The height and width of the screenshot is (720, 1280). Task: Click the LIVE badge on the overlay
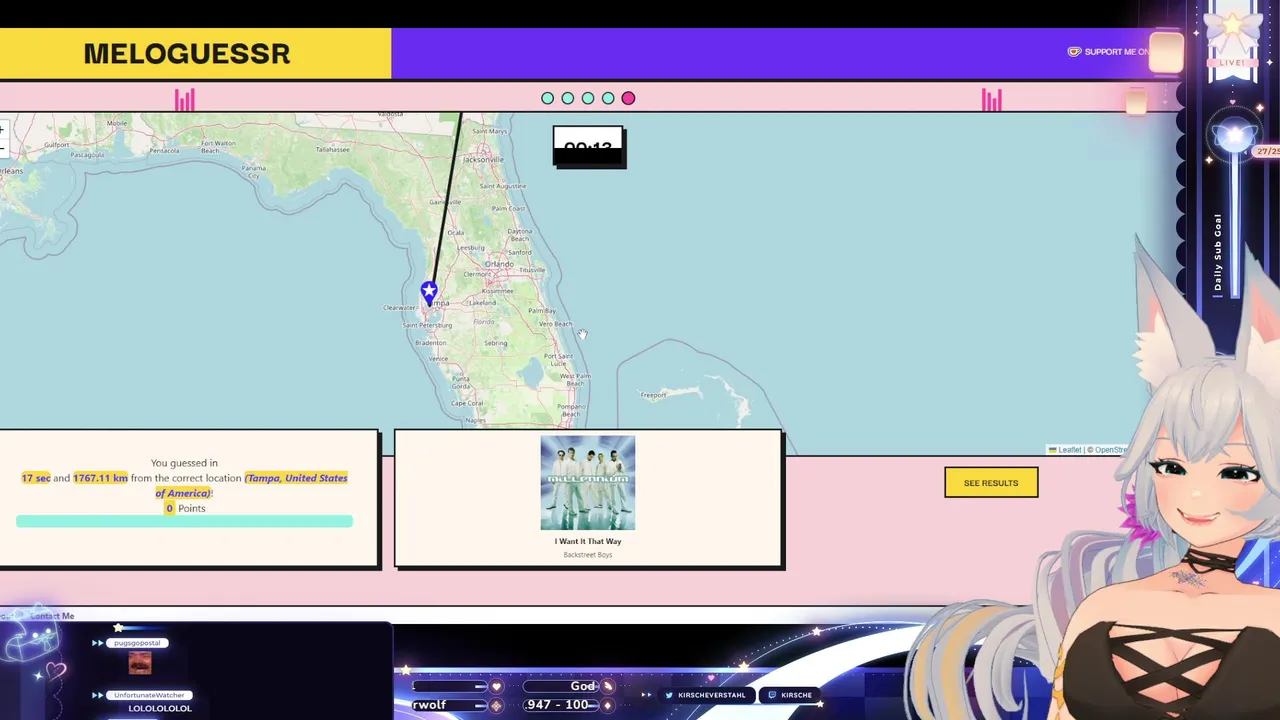(1231, 62)
